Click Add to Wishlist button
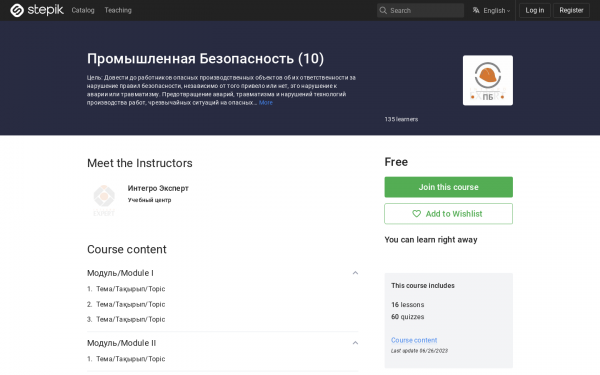The height and width of the screenshot is (375, 600). pyautogui.click(x=448, y=214)
